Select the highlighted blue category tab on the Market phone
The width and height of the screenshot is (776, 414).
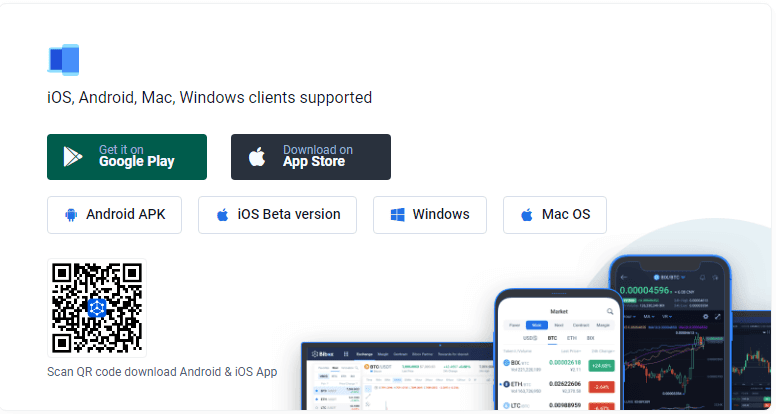pyautogui.click(x=536, y=325)
